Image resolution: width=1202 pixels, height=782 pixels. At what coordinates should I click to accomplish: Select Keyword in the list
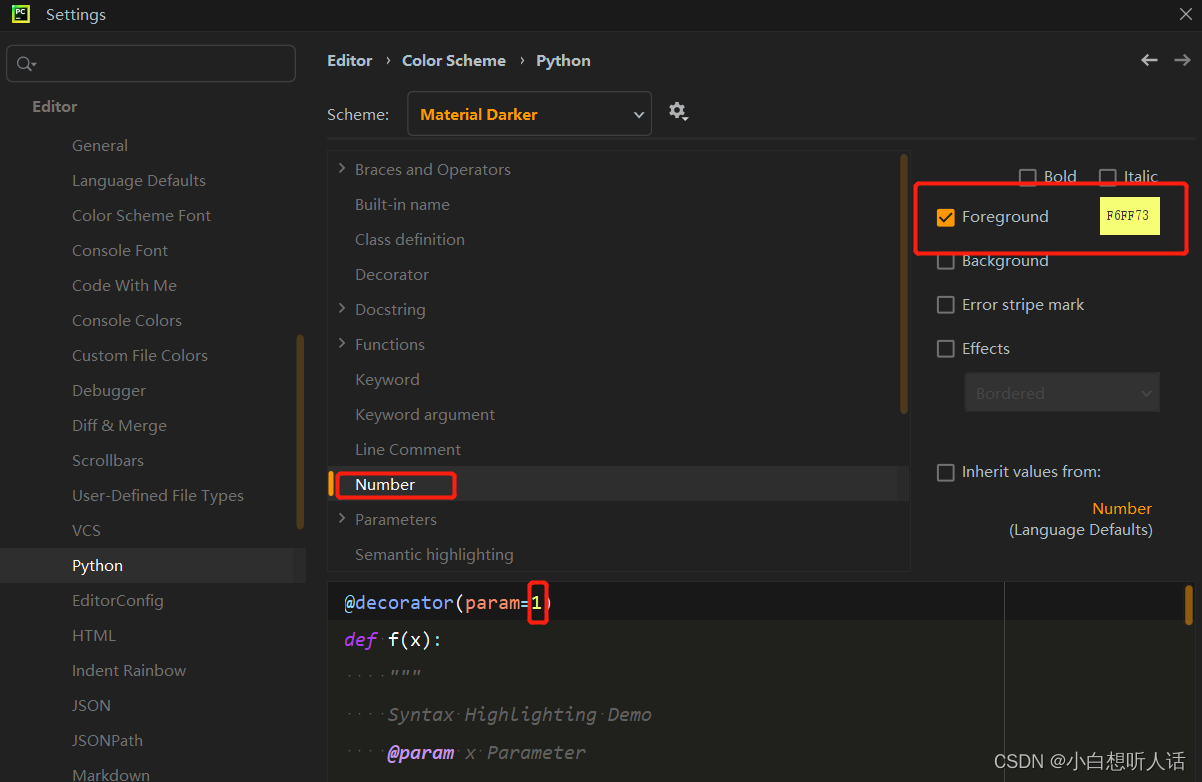click(387, 379)
